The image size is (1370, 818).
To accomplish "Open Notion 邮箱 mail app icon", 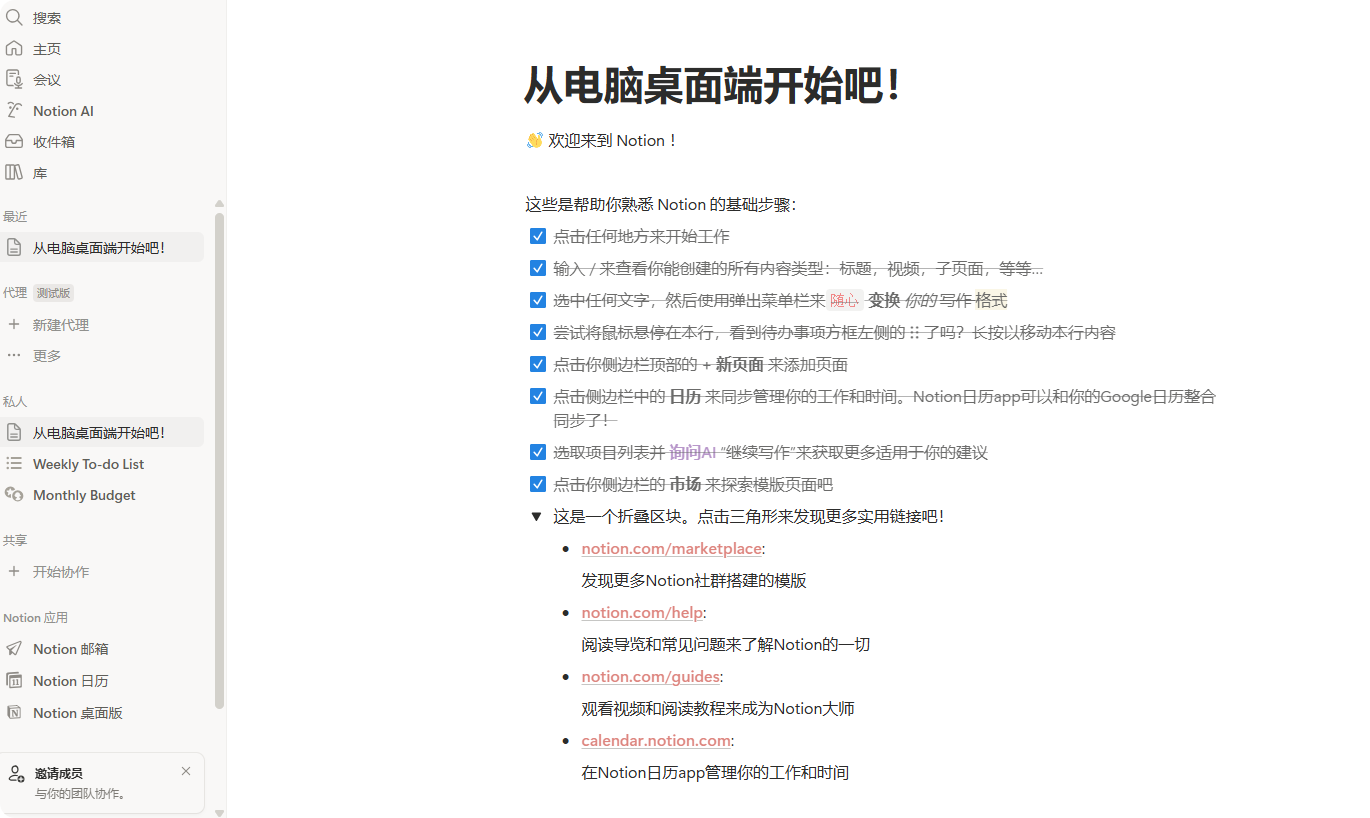I will 14,649.
